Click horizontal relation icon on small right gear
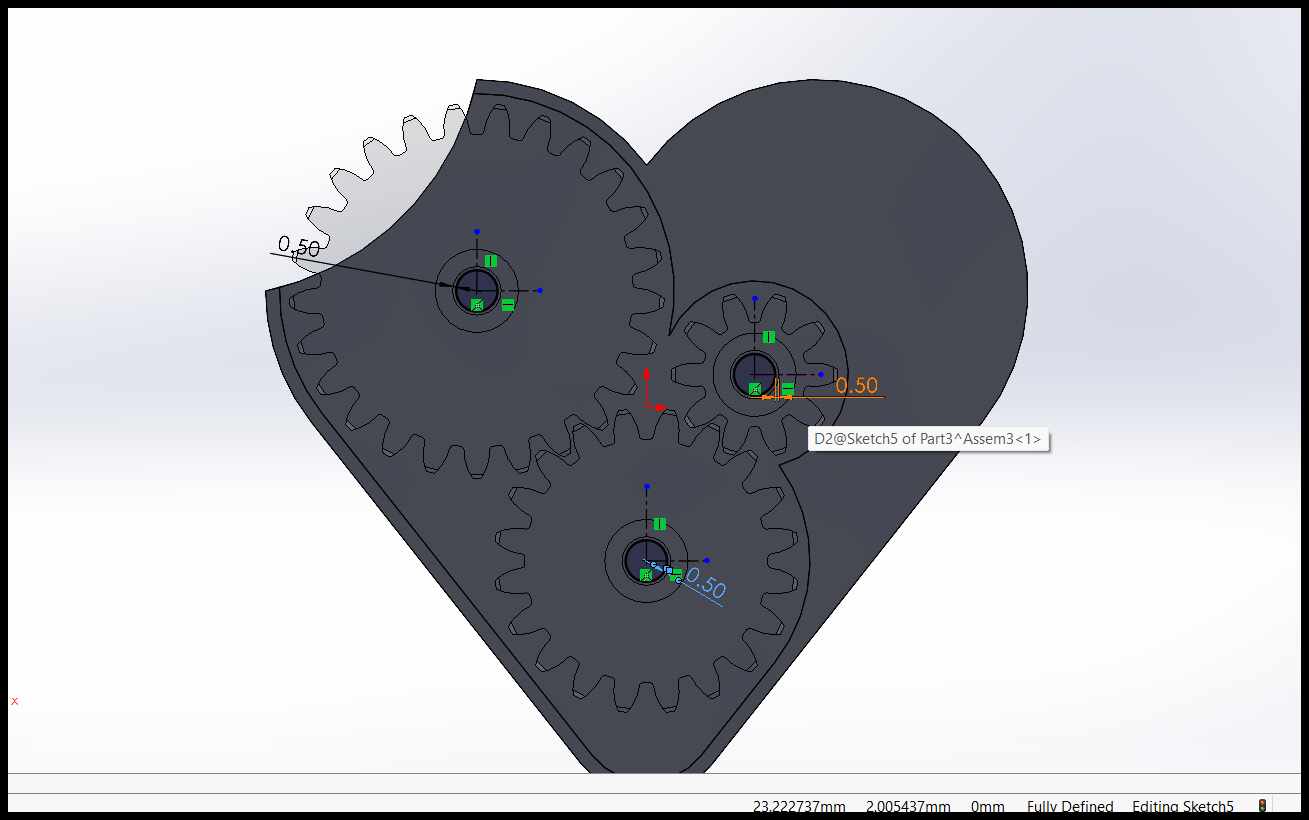This screenshot has height=820, width=1309. click(x=788, y=388)
